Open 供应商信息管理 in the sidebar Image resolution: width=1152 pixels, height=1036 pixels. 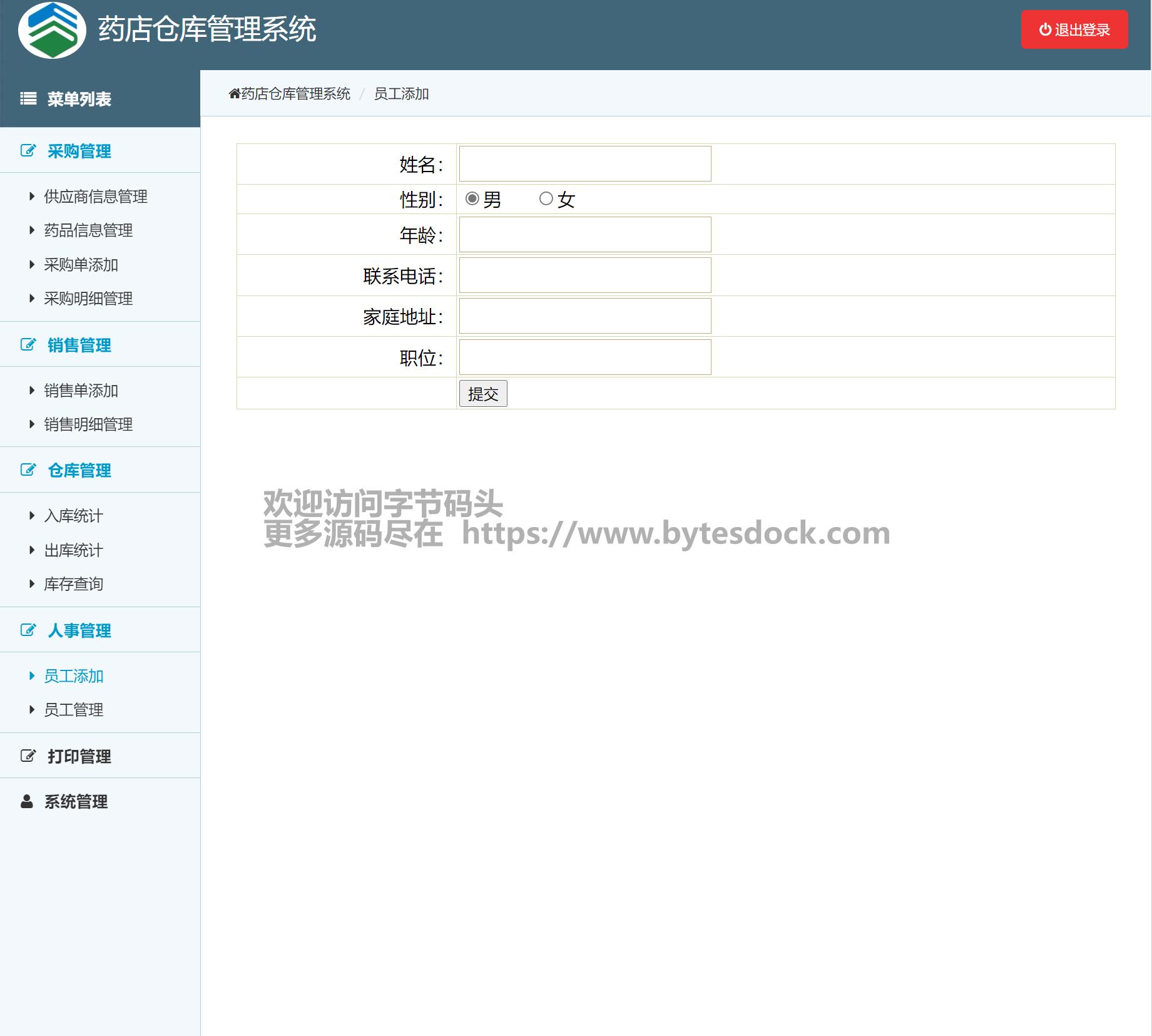point(95,197)
